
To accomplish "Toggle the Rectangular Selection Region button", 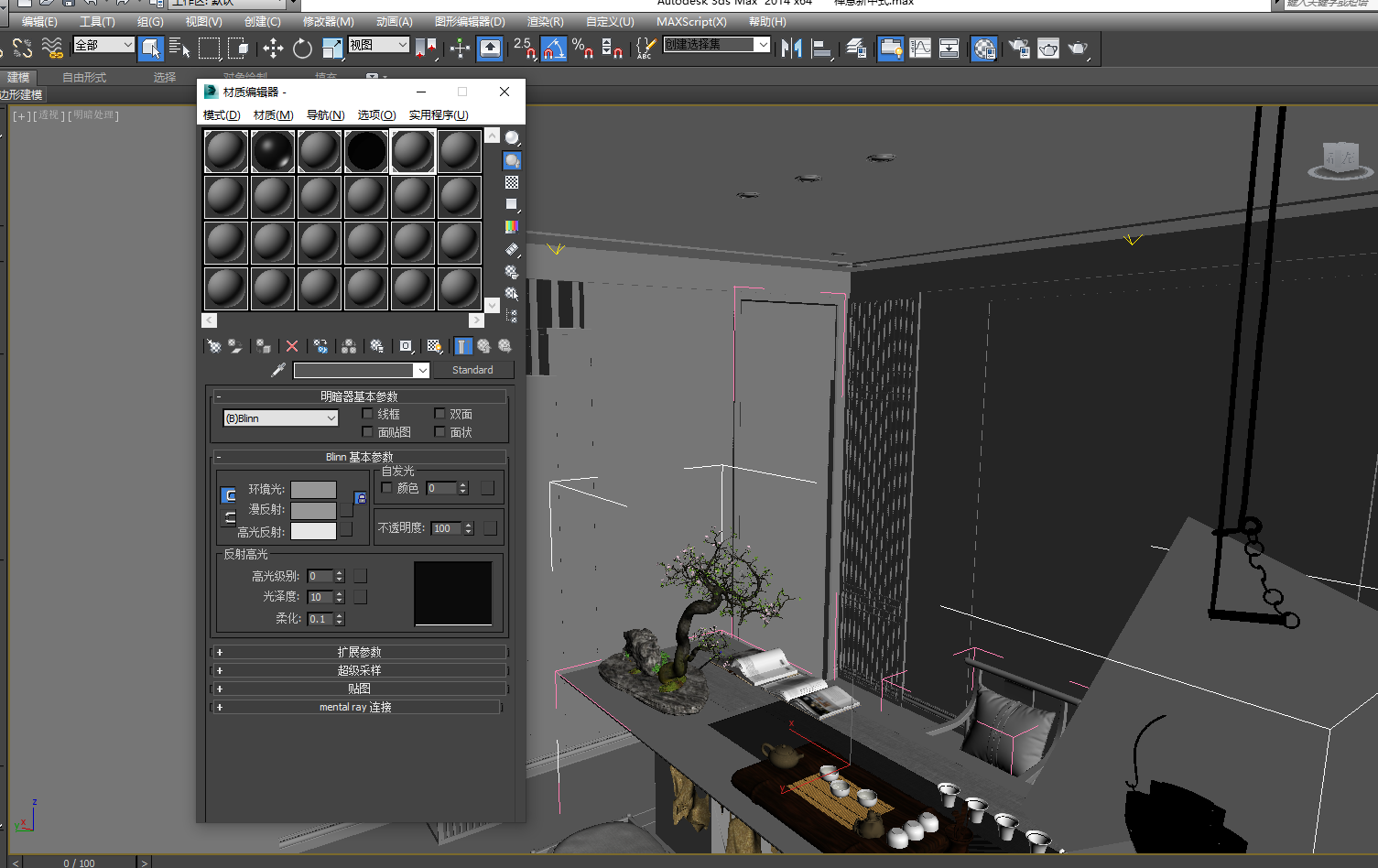I will click(210, 49).
